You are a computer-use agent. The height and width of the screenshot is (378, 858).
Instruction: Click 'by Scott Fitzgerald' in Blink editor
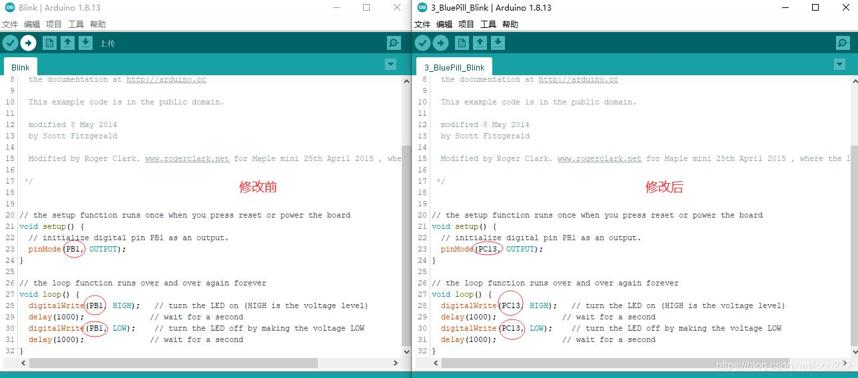pos(73,136)
